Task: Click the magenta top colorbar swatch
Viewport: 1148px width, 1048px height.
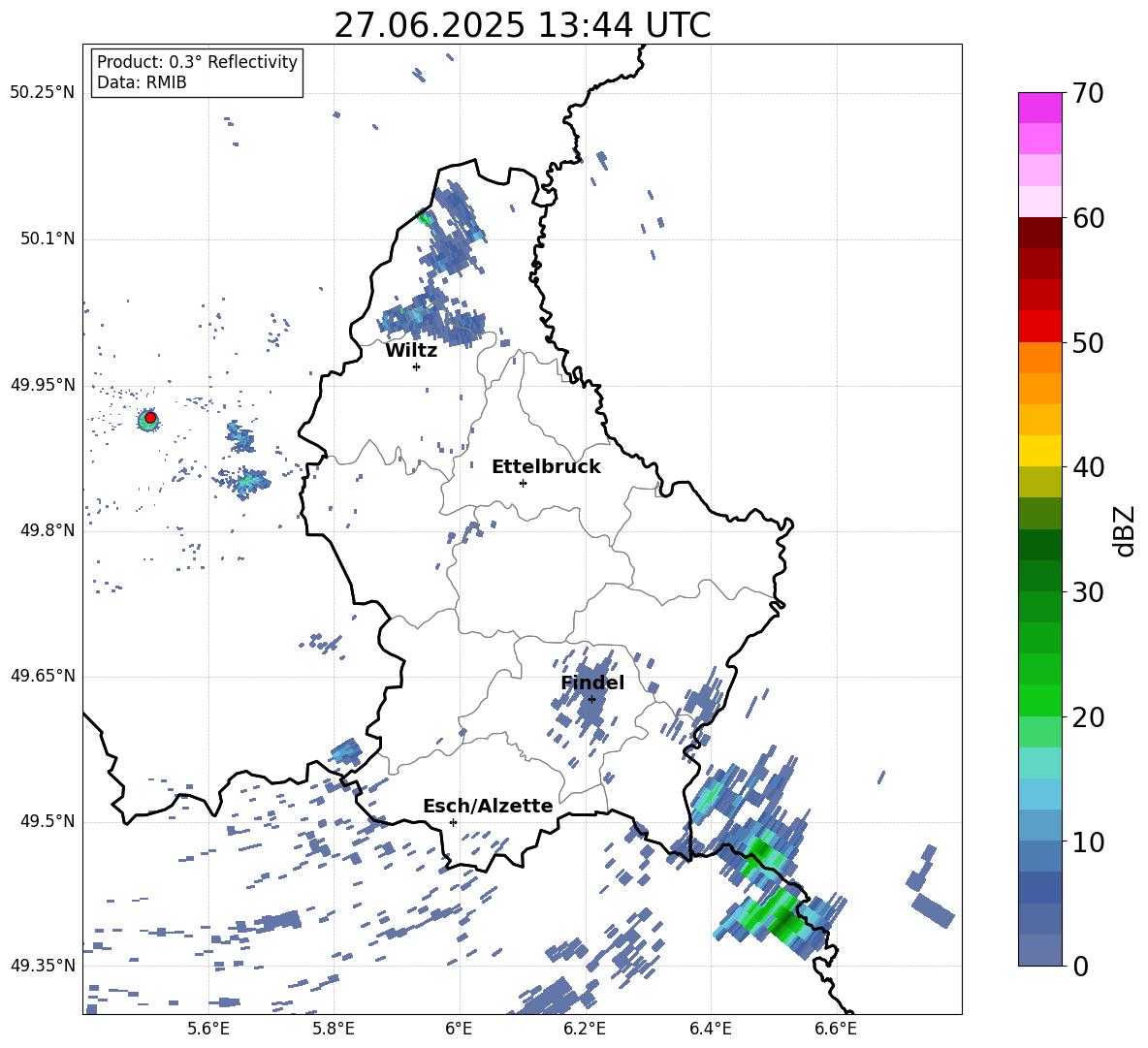Action: 1039,109
